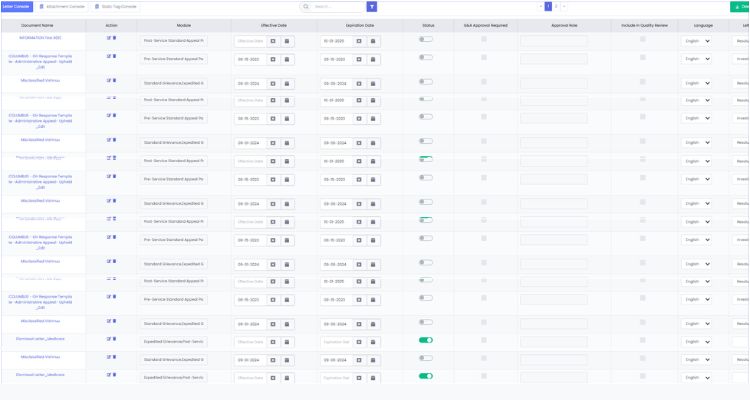Image resolution: width=750 pixels, height=400 pixels.
Task: Check S&A Approval Required in the top row
Action: click(484, 39)
